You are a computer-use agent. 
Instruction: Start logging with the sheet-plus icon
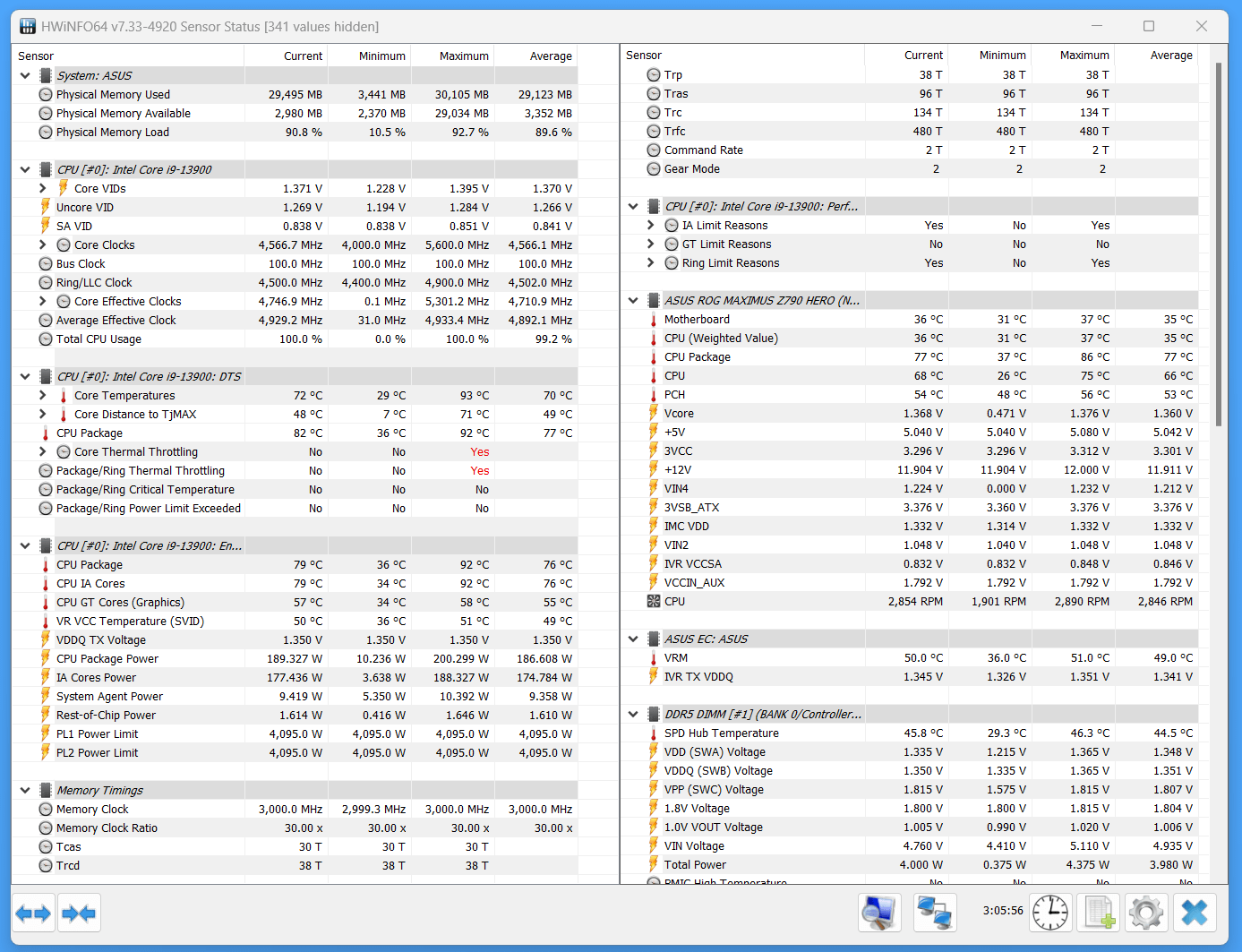click(x=1099, y=913)
